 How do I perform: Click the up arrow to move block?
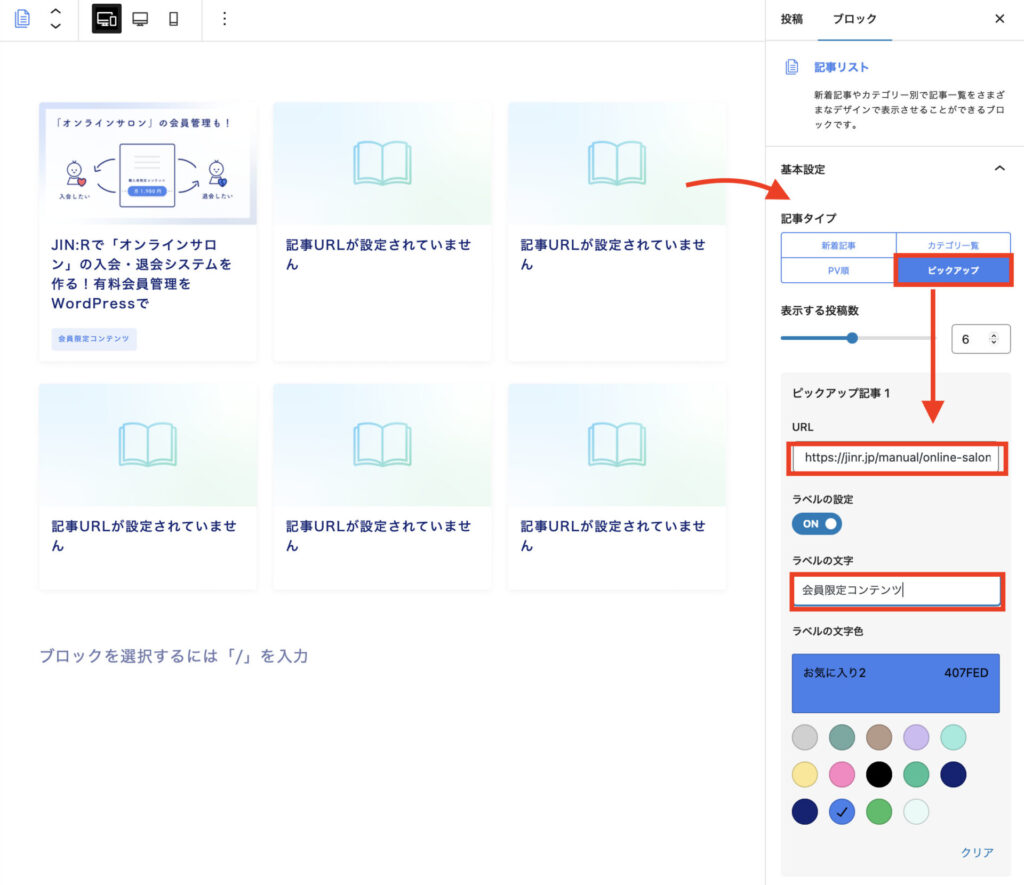pyautogui.click(x=56, y=13)
